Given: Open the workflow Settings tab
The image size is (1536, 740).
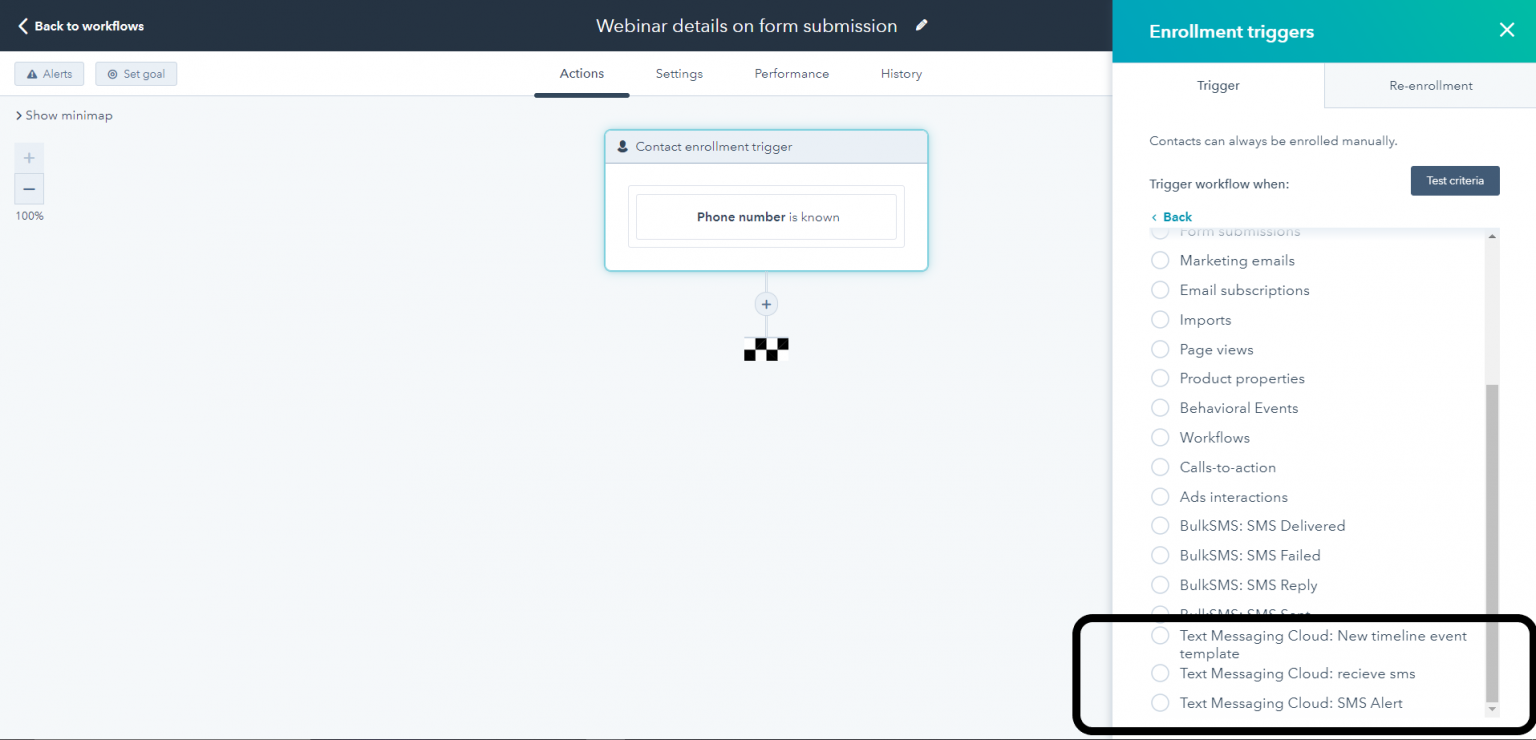Looking at the screenshot, I should tap(679, 73).
